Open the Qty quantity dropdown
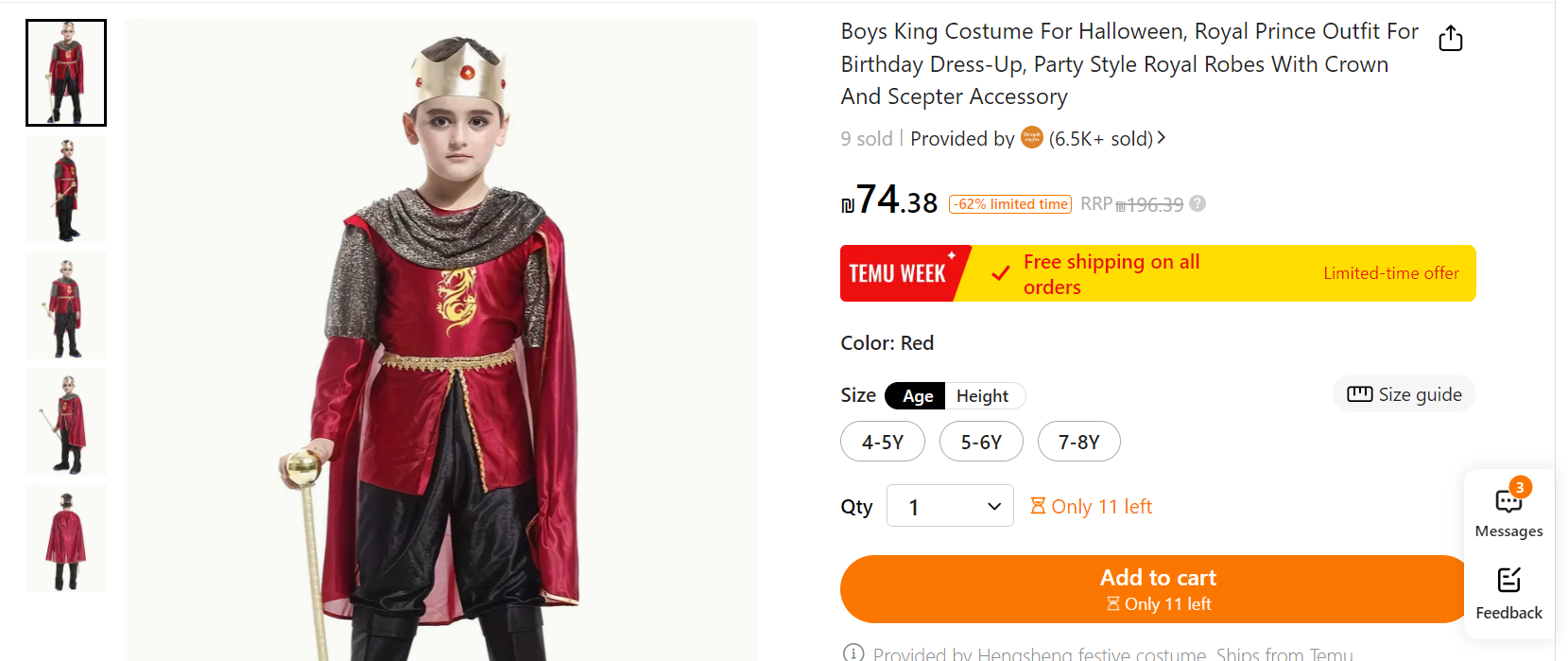 (x=950, y=507)
